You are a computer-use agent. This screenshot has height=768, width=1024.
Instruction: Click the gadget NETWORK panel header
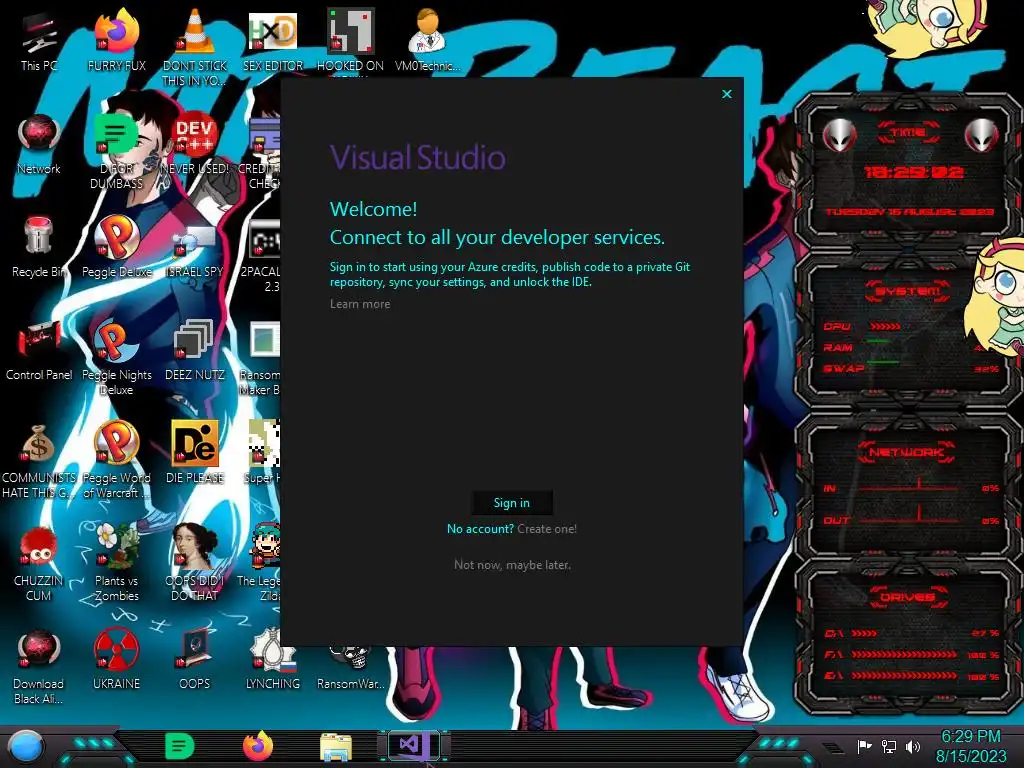click(x=907, y=451)
